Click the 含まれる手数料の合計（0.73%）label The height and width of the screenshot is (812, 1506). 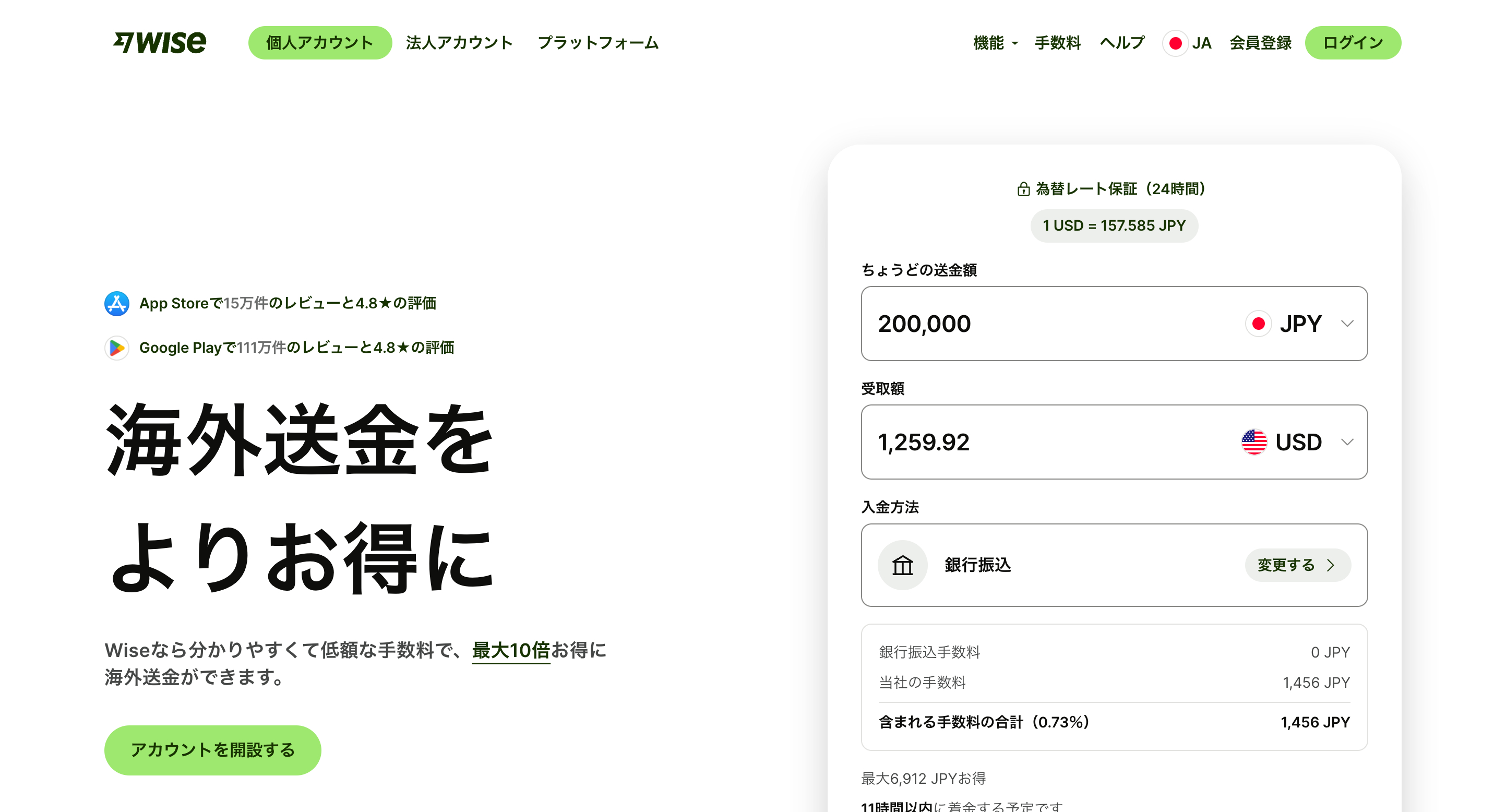985,723
